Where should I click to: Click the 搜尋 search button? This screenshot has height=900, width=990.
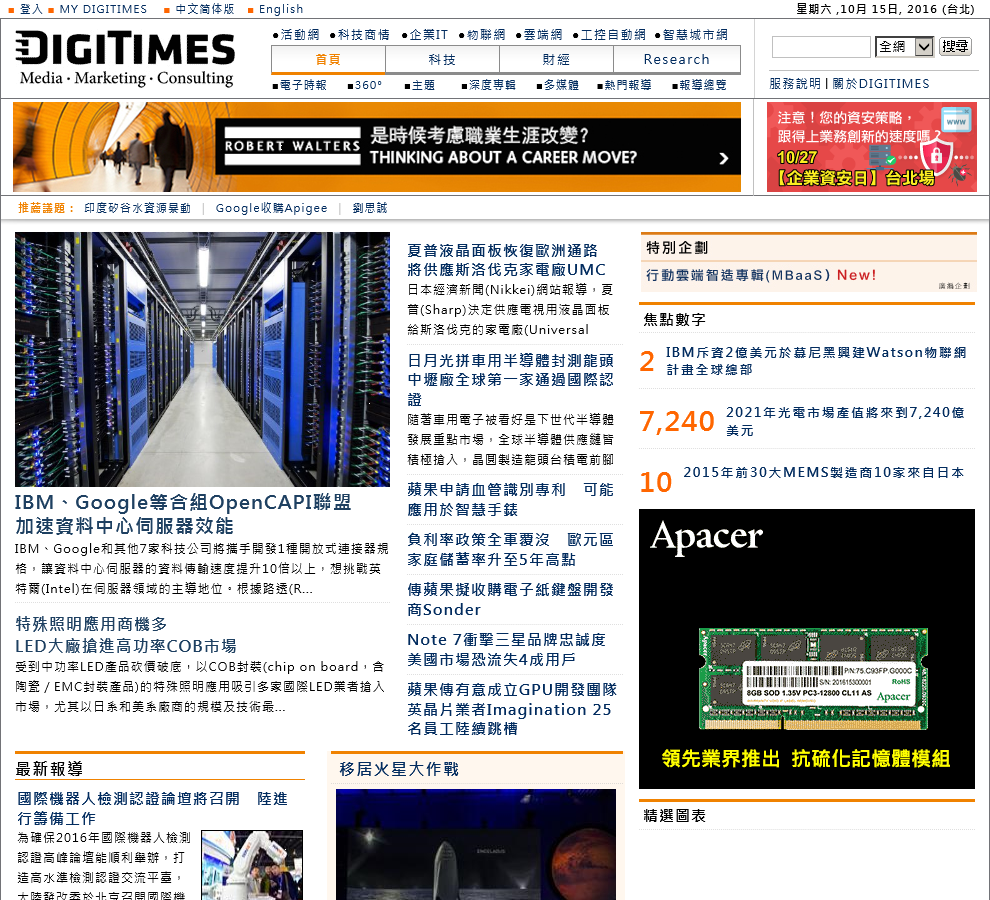click(955, 46)
